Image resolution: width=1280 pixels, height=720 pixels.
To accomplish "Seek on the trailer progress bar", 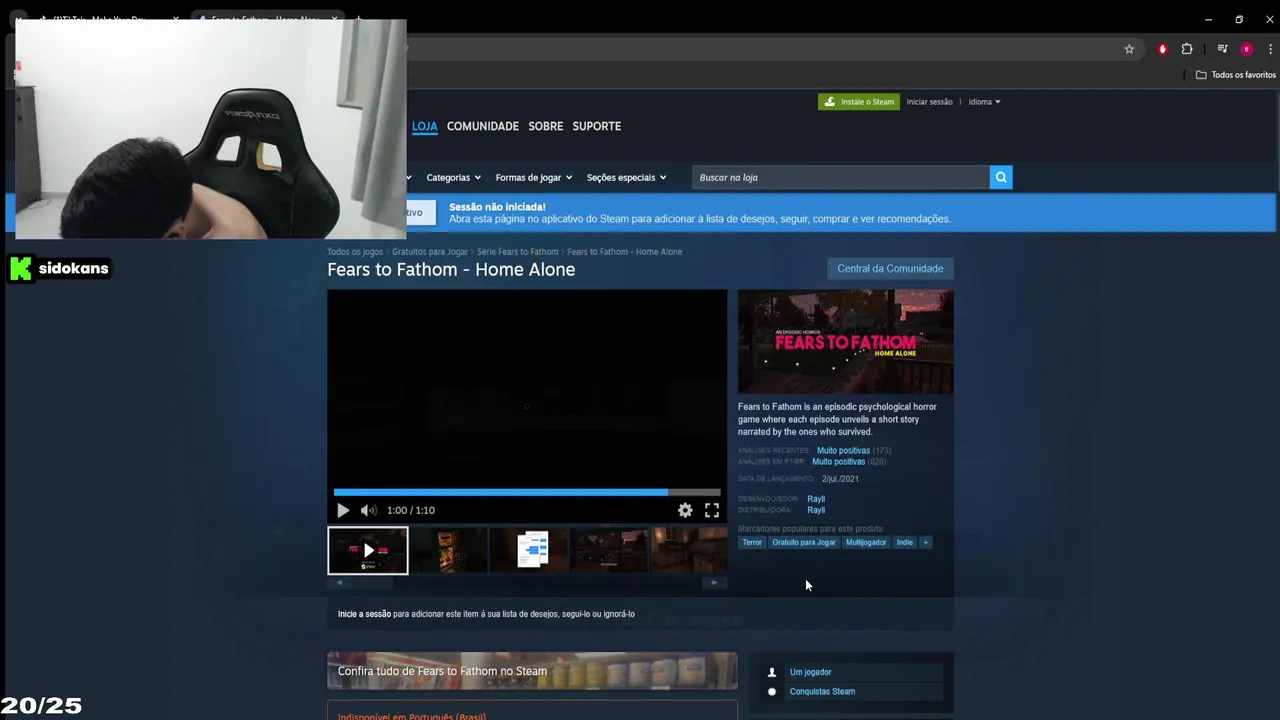I will 527,492.
